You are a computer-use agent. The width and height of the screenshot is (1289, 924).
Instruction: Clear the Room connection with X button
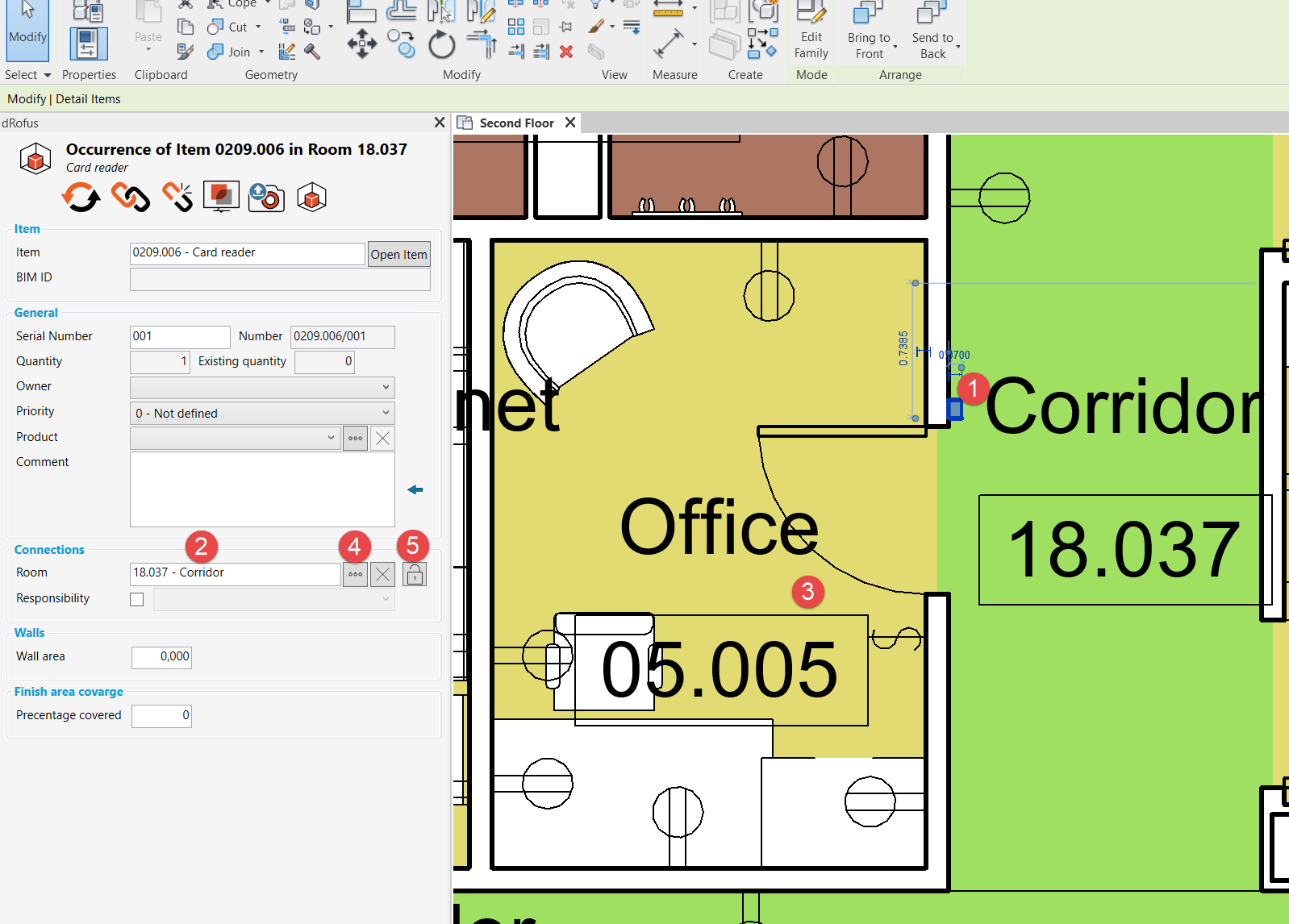coord(382,574)
